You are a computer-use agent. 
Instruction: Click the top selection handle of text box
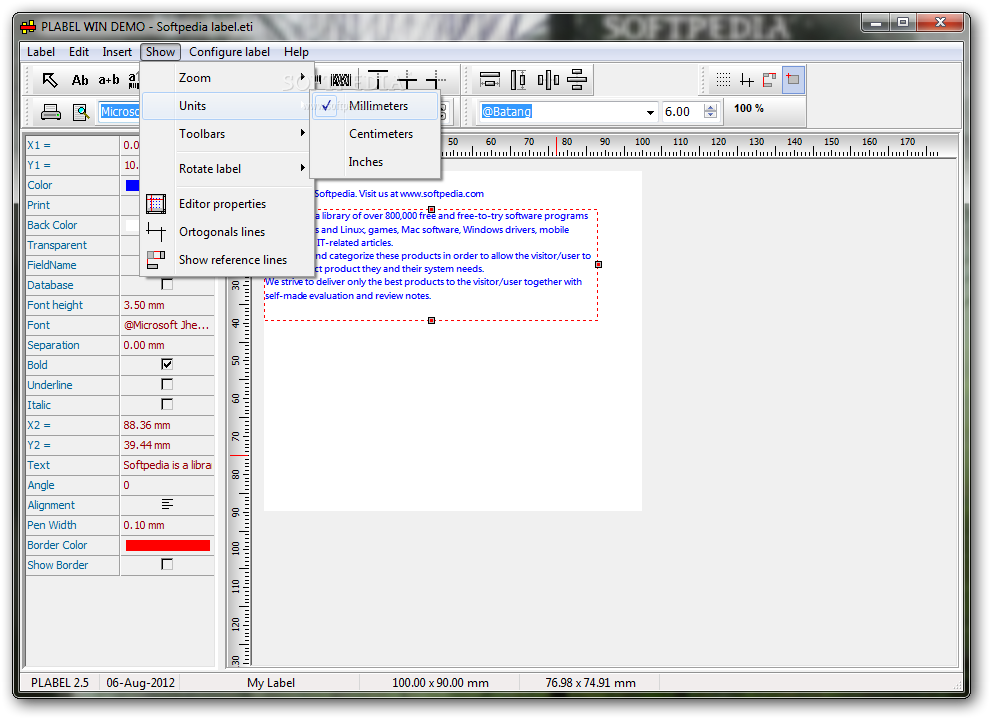[x=432, y=209]
